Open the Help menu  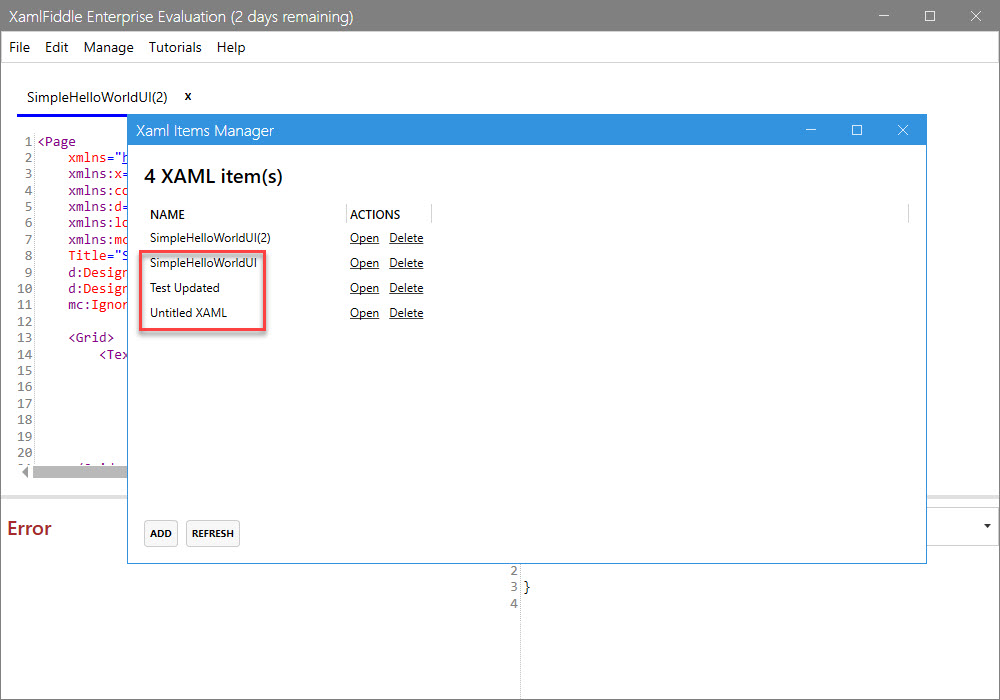(x=231, y=47)
